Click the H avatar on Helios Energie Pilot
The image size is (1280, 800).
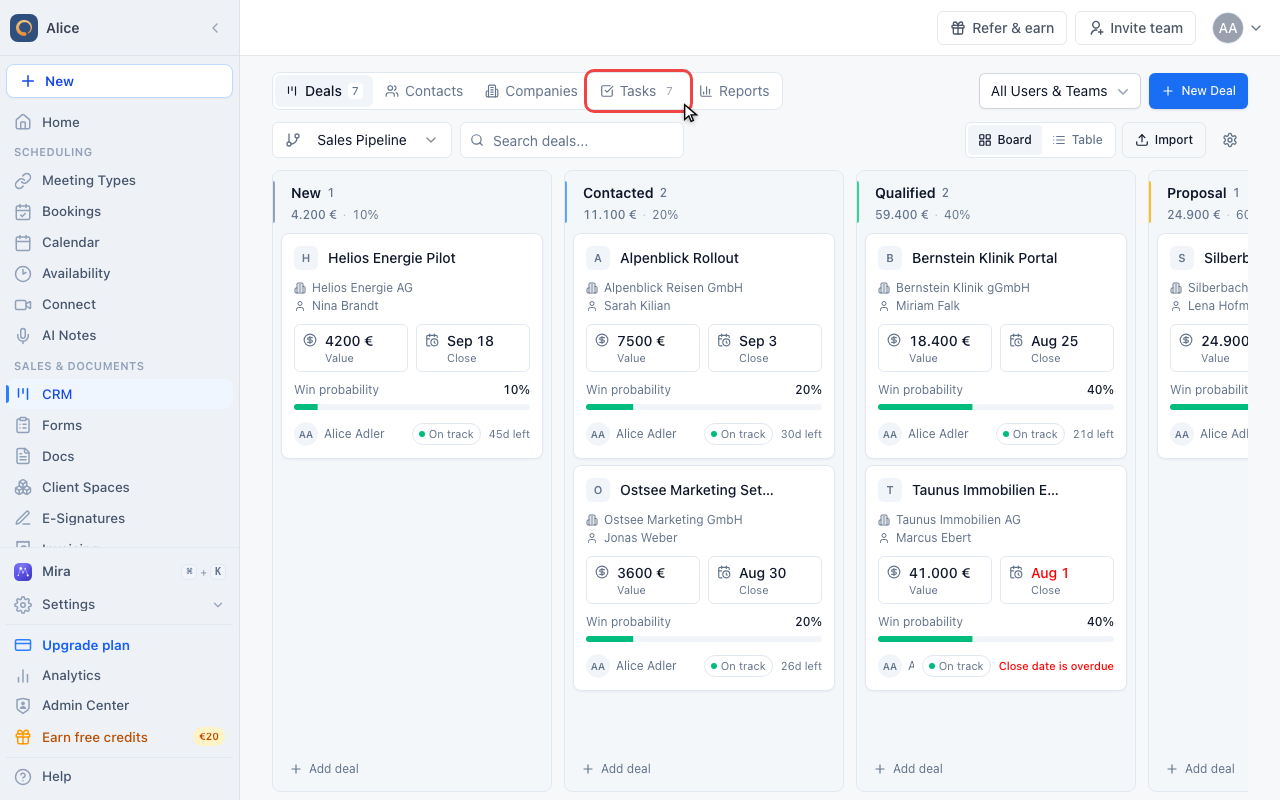coord(306,258)
